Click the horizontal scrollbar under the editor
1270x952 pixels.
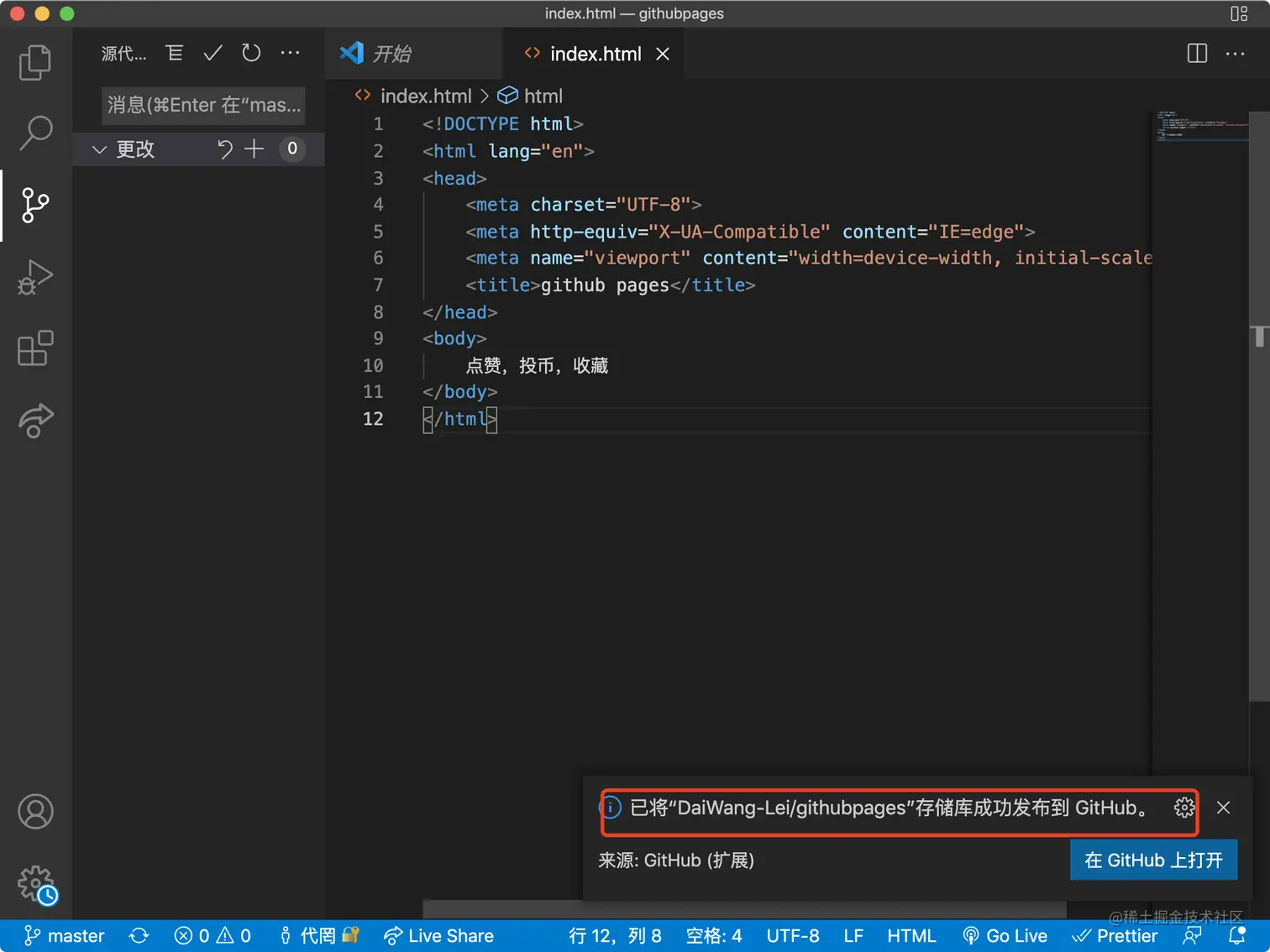744,911
